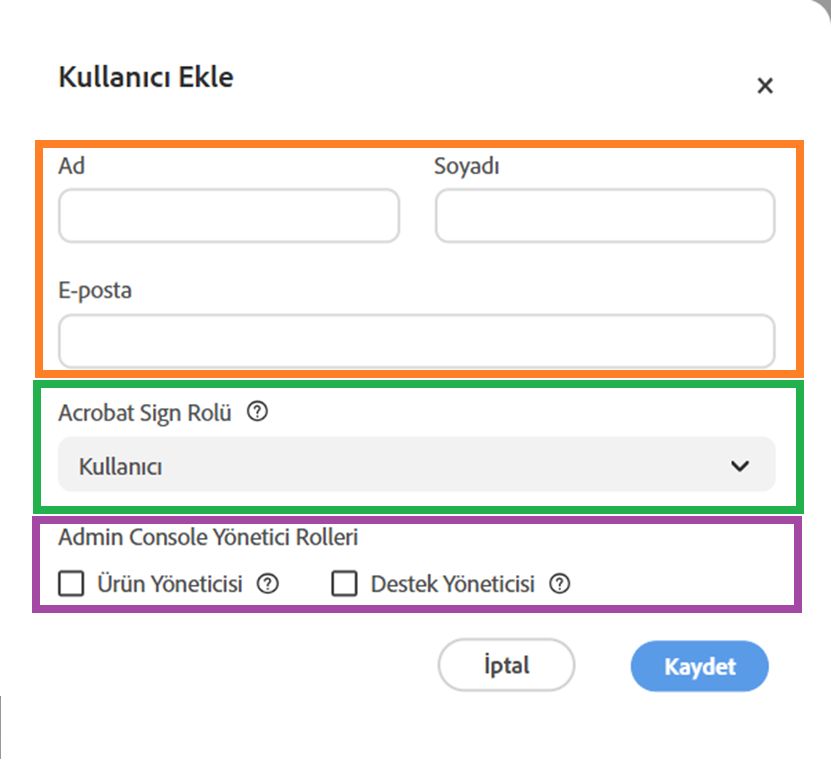Click the Soyadı field label
831x777 pixels.
[467, 166]
